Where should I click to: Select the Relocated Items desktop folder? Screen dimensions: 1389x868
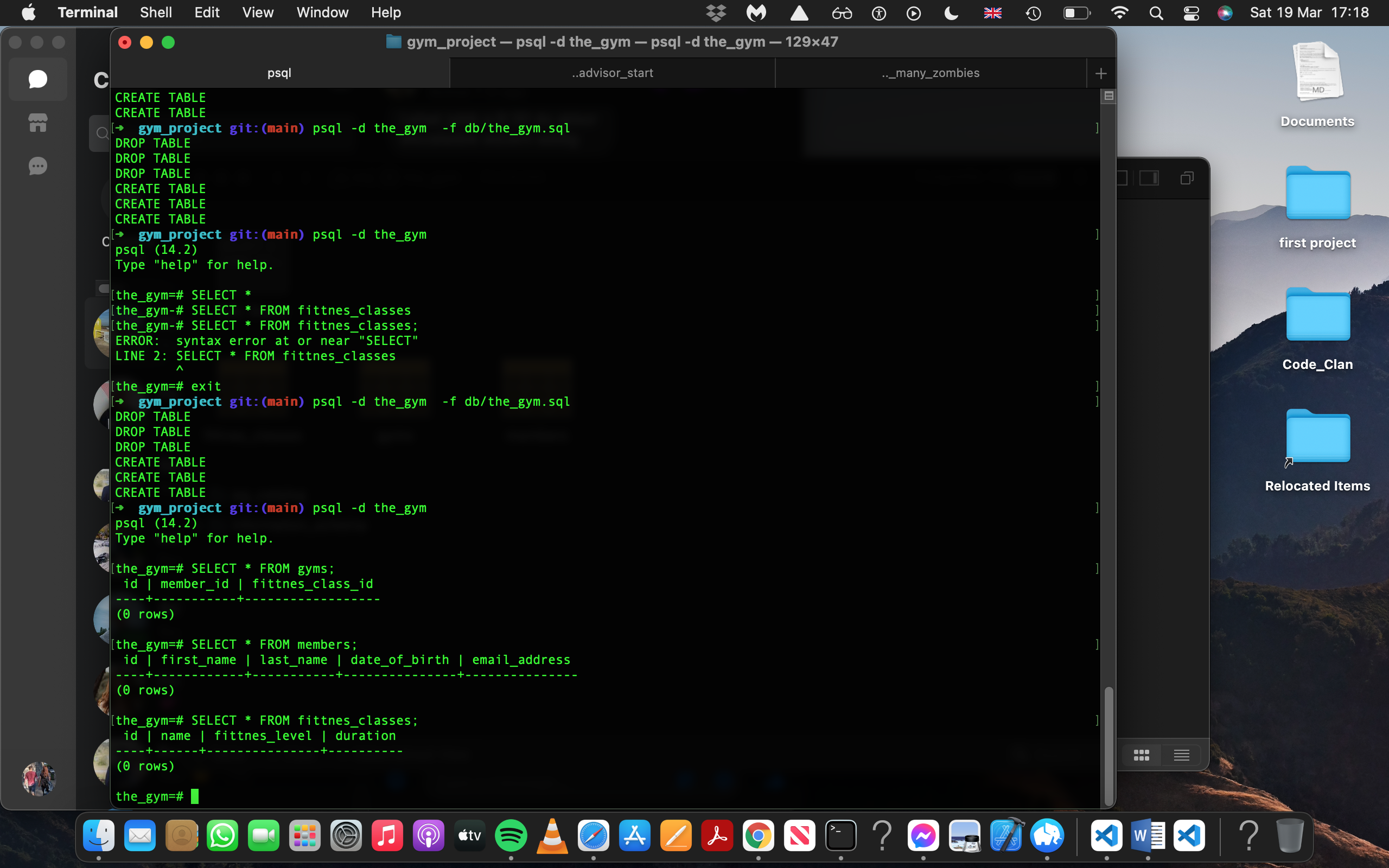click(x=1317, y=450)
